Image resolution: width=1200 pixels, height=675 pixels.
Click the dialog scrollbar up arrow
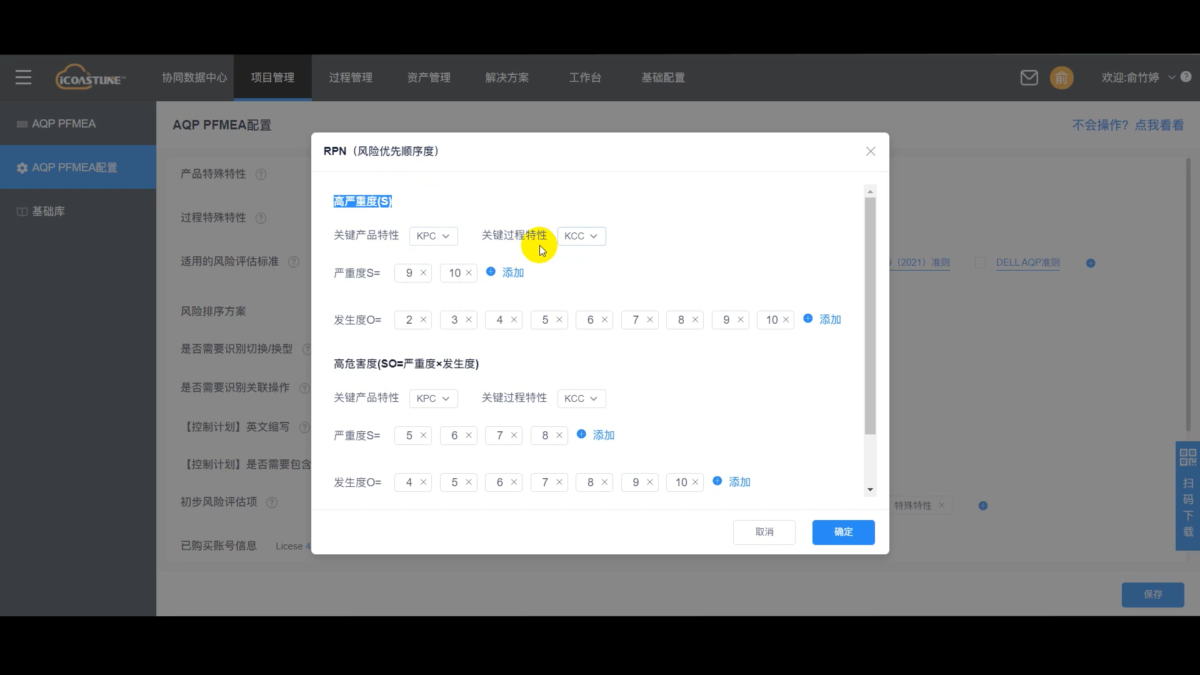point(870,191)
